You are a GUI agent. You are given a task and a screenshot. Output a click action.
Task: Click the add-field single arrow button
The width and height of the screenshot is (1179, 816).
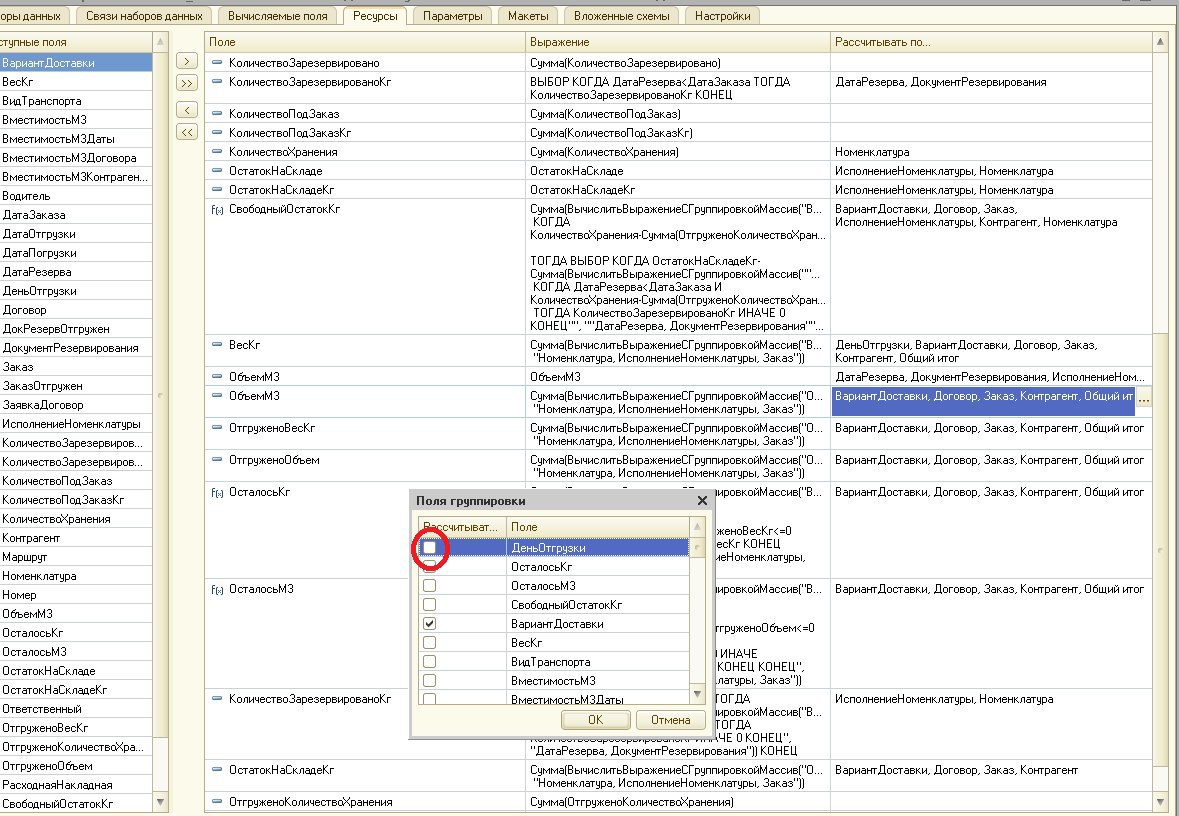pos(186,62)
